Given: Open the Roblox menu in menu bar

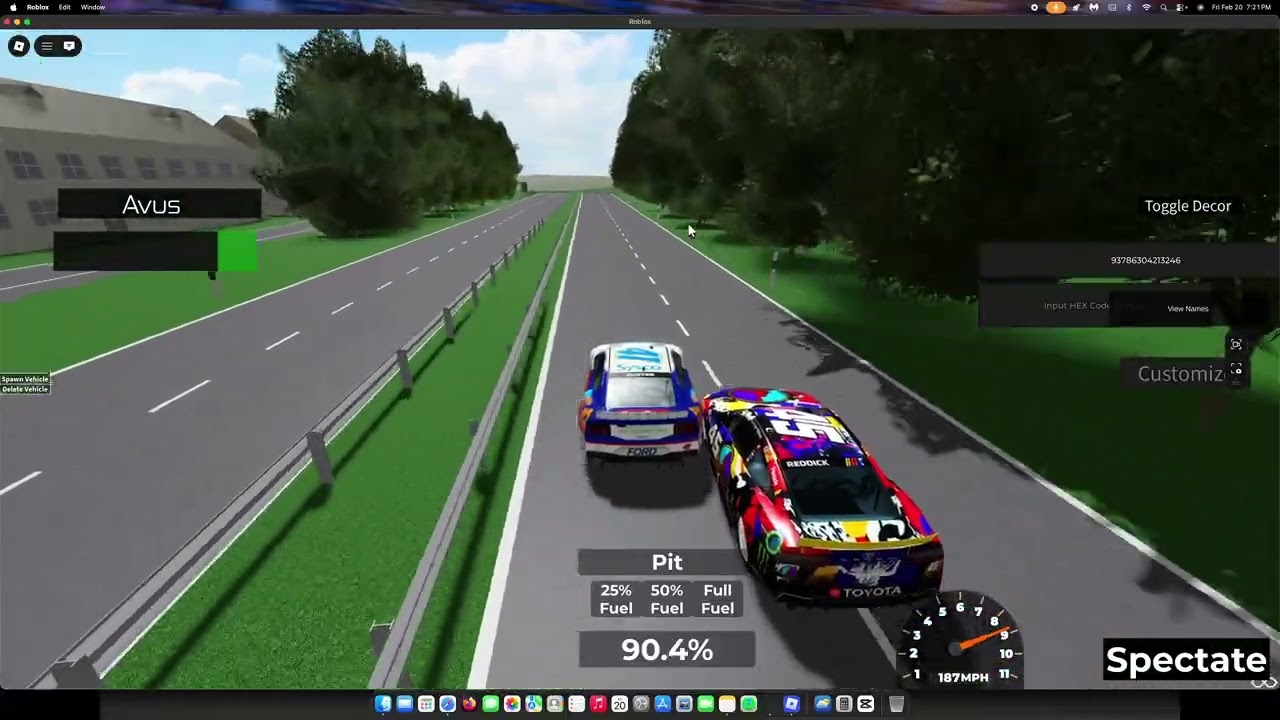Looking at the screenshot, I should coord(38,7).
